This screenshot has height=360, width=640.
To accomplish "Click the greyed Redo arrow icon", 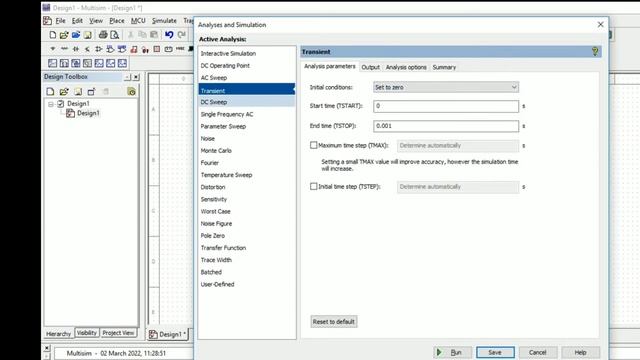I will [x=181, y=35].
